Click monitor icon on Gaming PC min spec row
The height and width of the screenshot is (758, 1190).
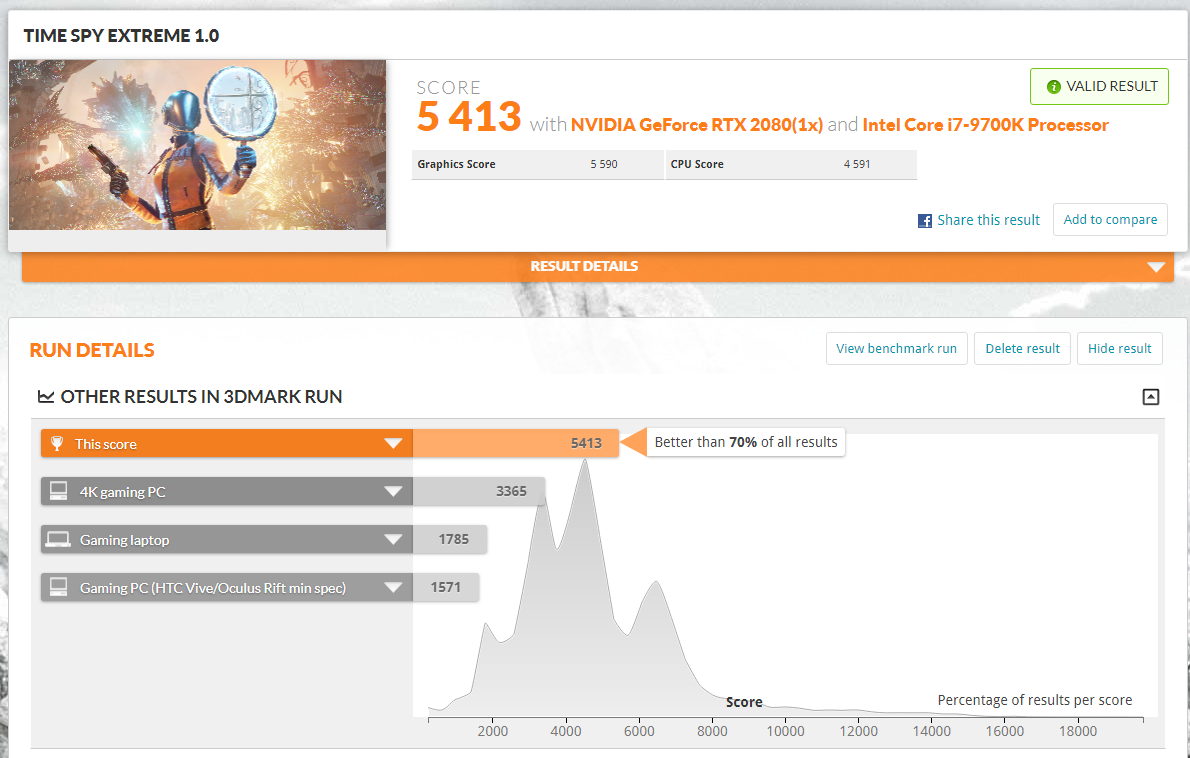(58, 587)
